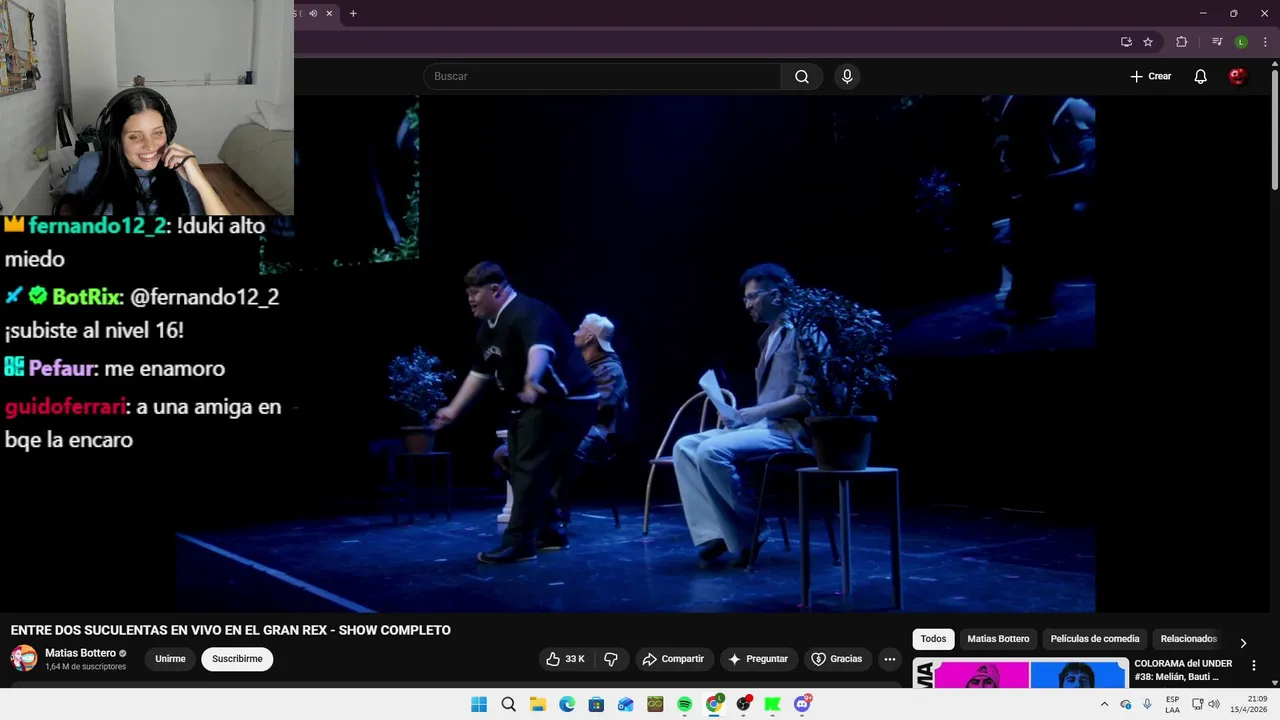
Task: Click Pefaur username in chat overlay
Action: tap(62, 368)
